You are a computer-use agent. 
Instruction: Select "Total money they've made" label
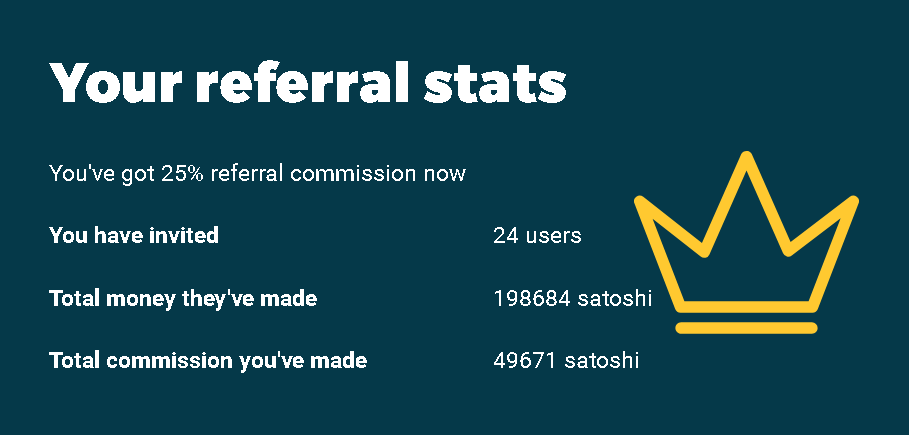pyautogui.click(x=183, y=299)
